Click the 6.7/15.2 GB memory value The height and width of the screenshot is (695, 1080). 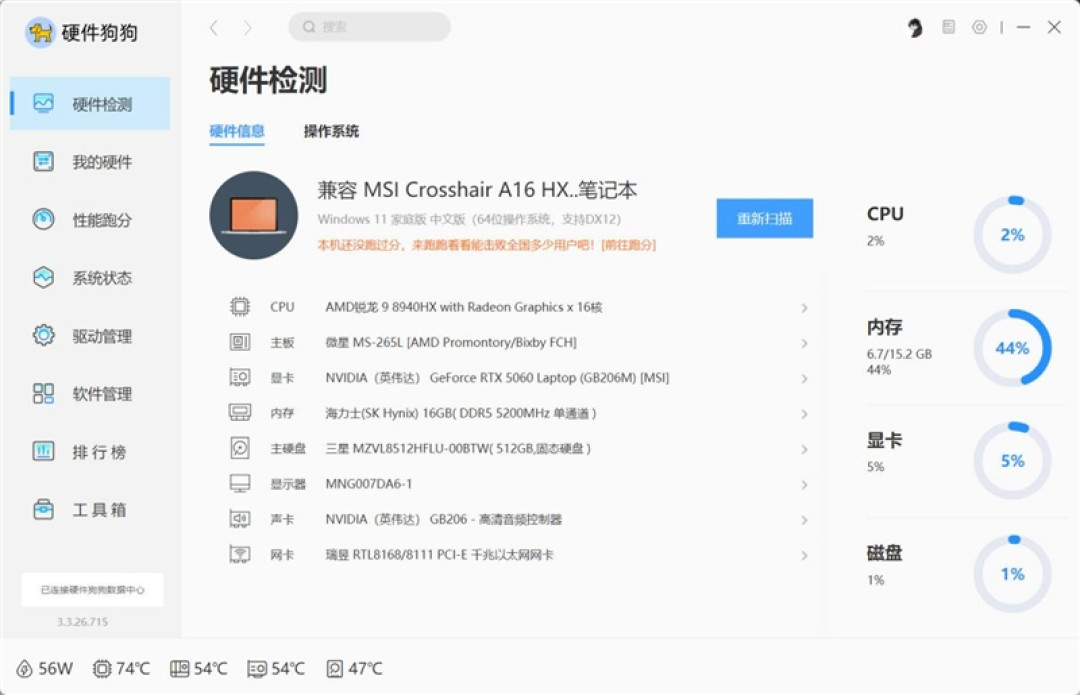pos(899,353)
